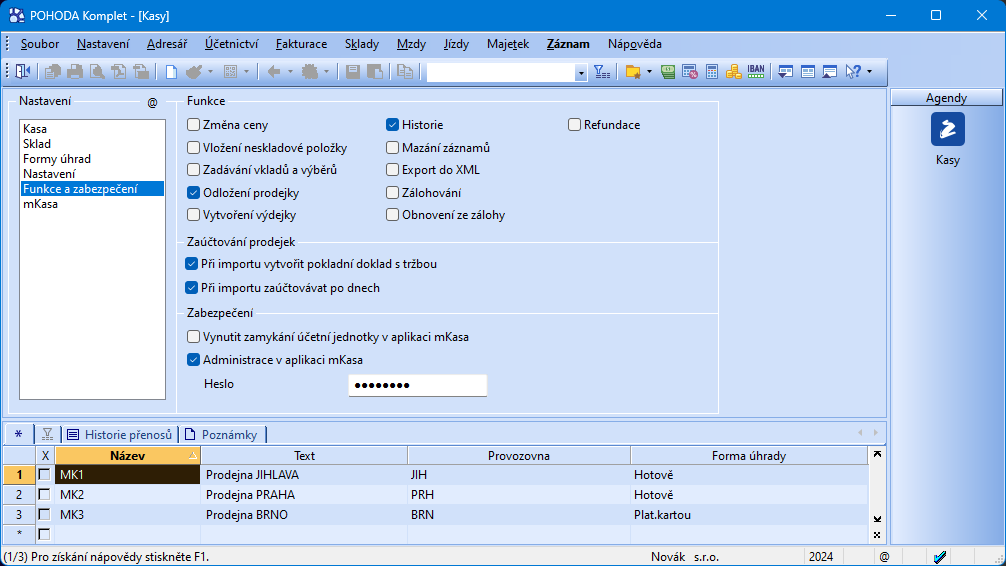
Task: Click the toolbar search text field
Action: [500, 73]
